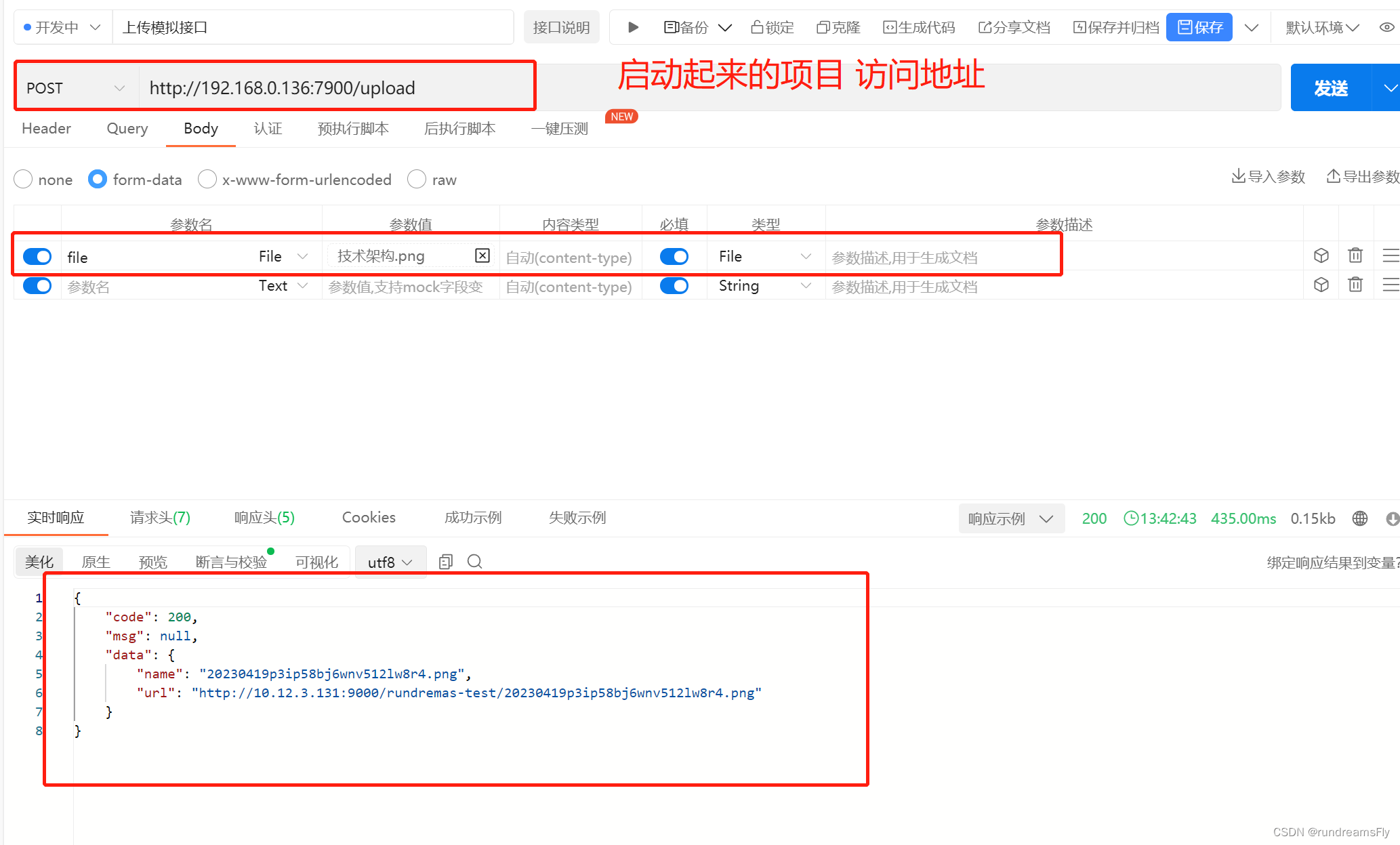Click 生成代码 generate code
Viewport: 1400px width, 845px height.
pos(919,27)
